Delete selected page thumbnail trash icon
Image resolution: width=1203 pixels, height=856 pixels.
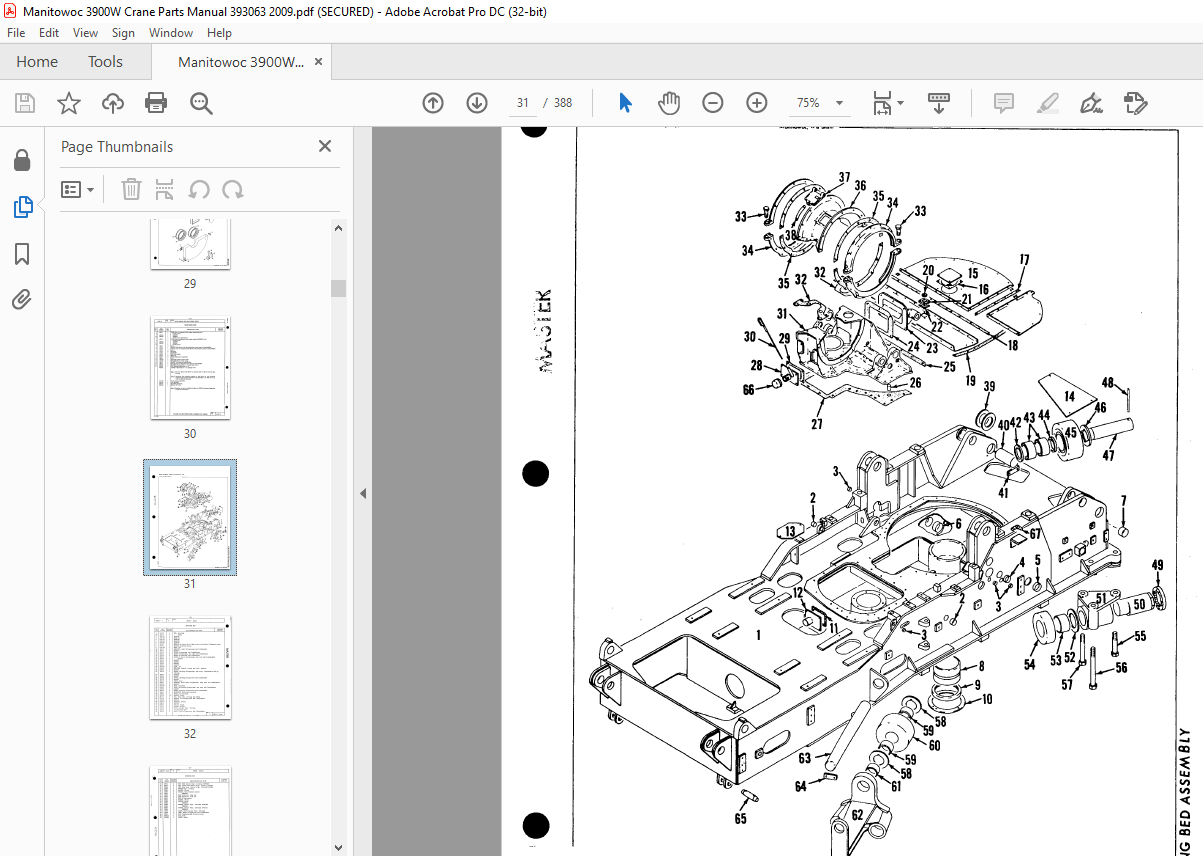point(131,189)
